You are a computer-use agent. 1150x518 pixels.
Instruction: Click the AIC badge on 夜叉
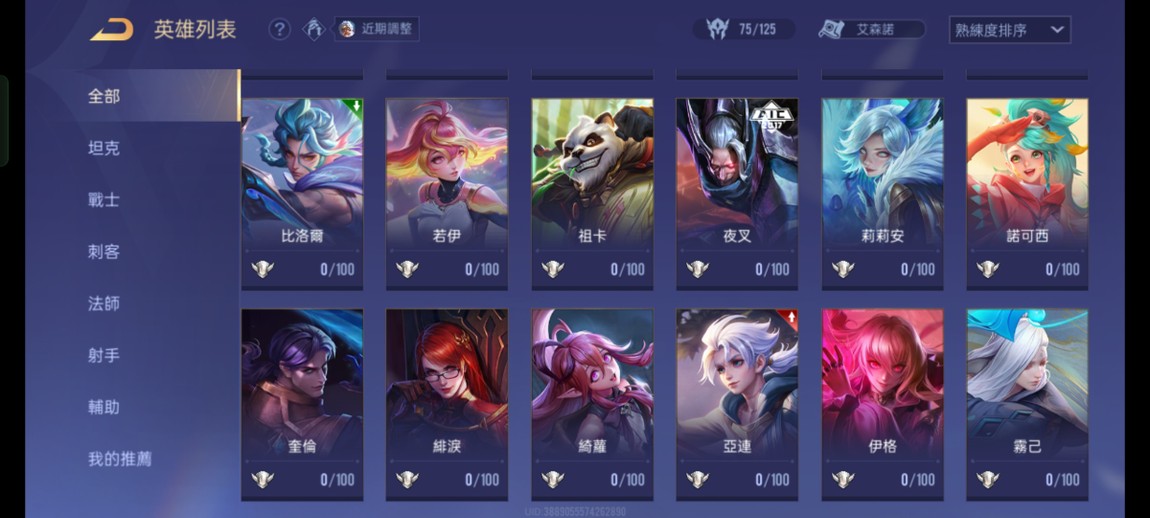(772, 115)
